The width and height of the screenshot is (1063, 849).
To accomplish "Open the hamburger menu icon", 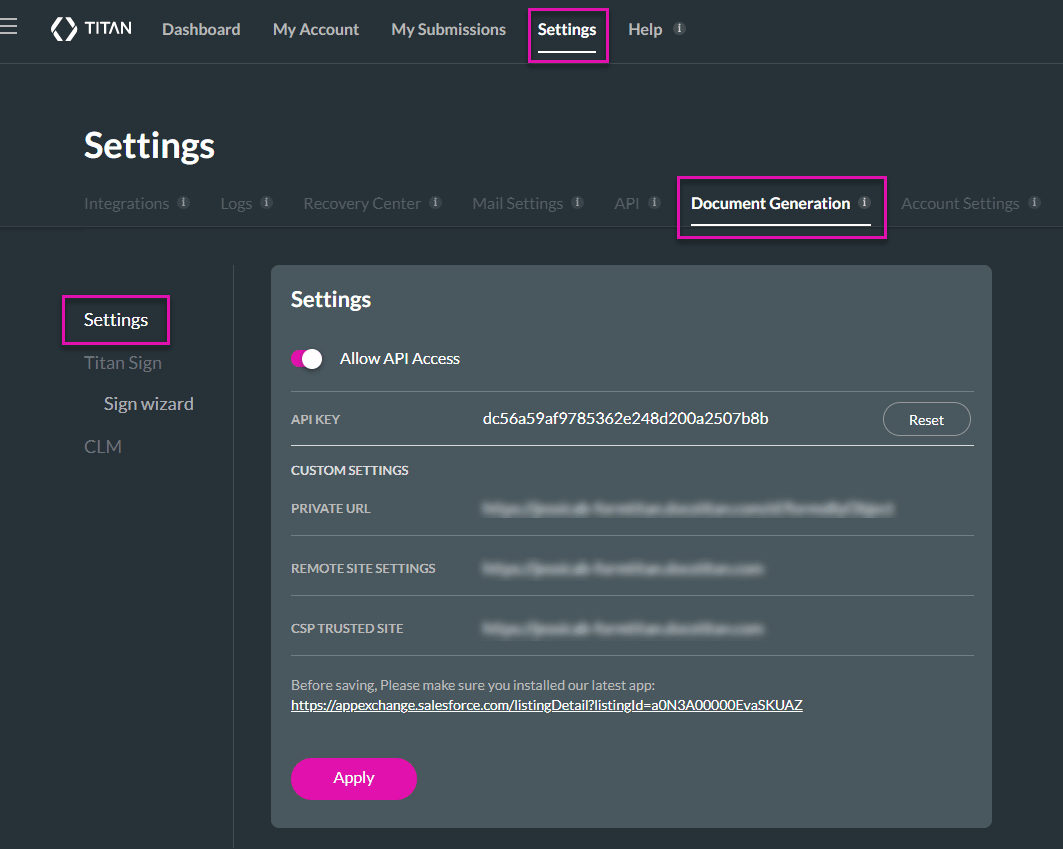I will coord(8,26).
